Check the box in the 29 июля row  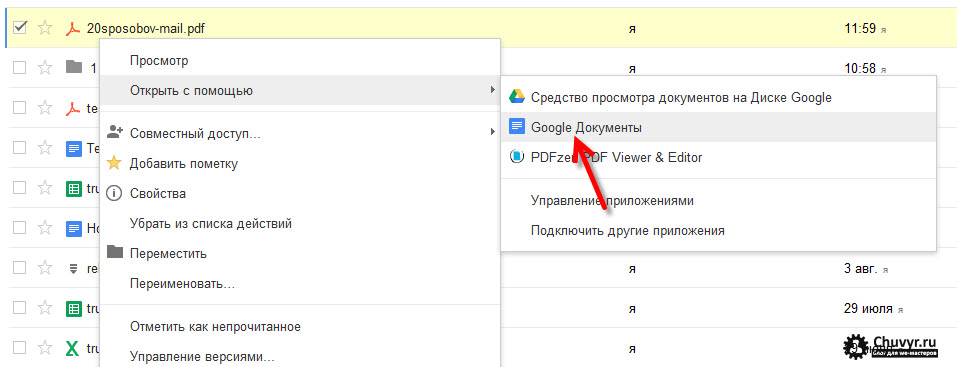(20, 308)
